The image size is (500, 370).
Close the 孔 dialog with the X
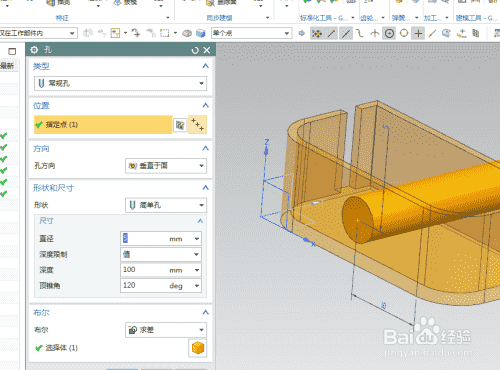click(207, 50)
